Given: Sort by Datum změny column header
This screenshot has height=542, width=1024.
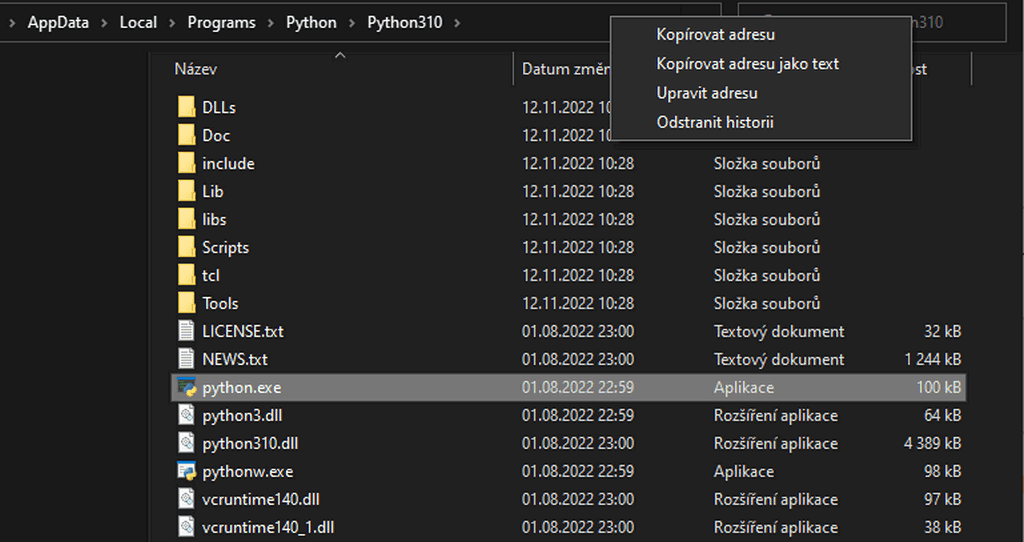Looking at the screenshot, I should [565, 69].
